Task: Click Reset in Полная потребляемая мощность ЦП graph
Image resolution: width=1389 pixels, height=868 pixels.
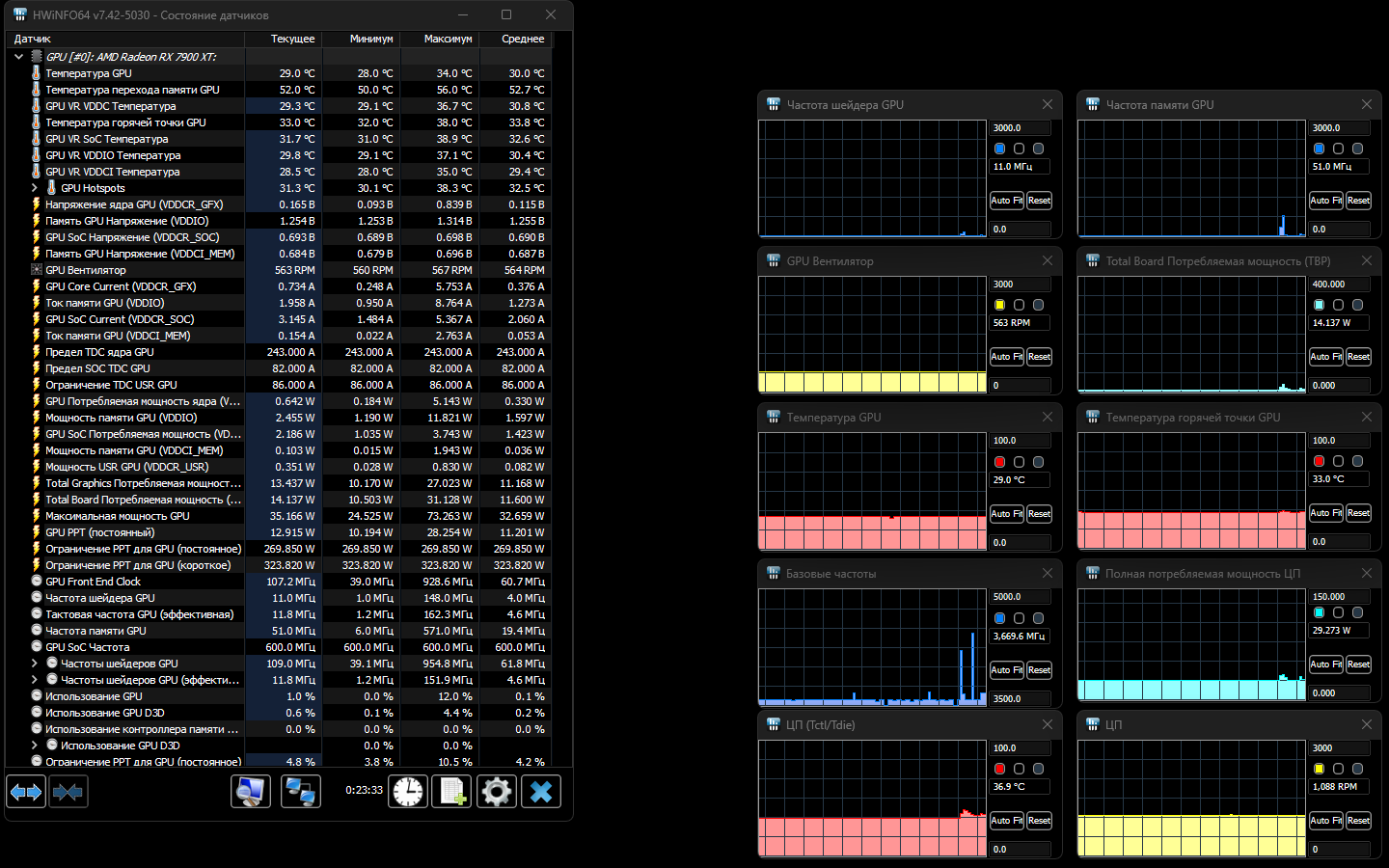Action: 1358,665
